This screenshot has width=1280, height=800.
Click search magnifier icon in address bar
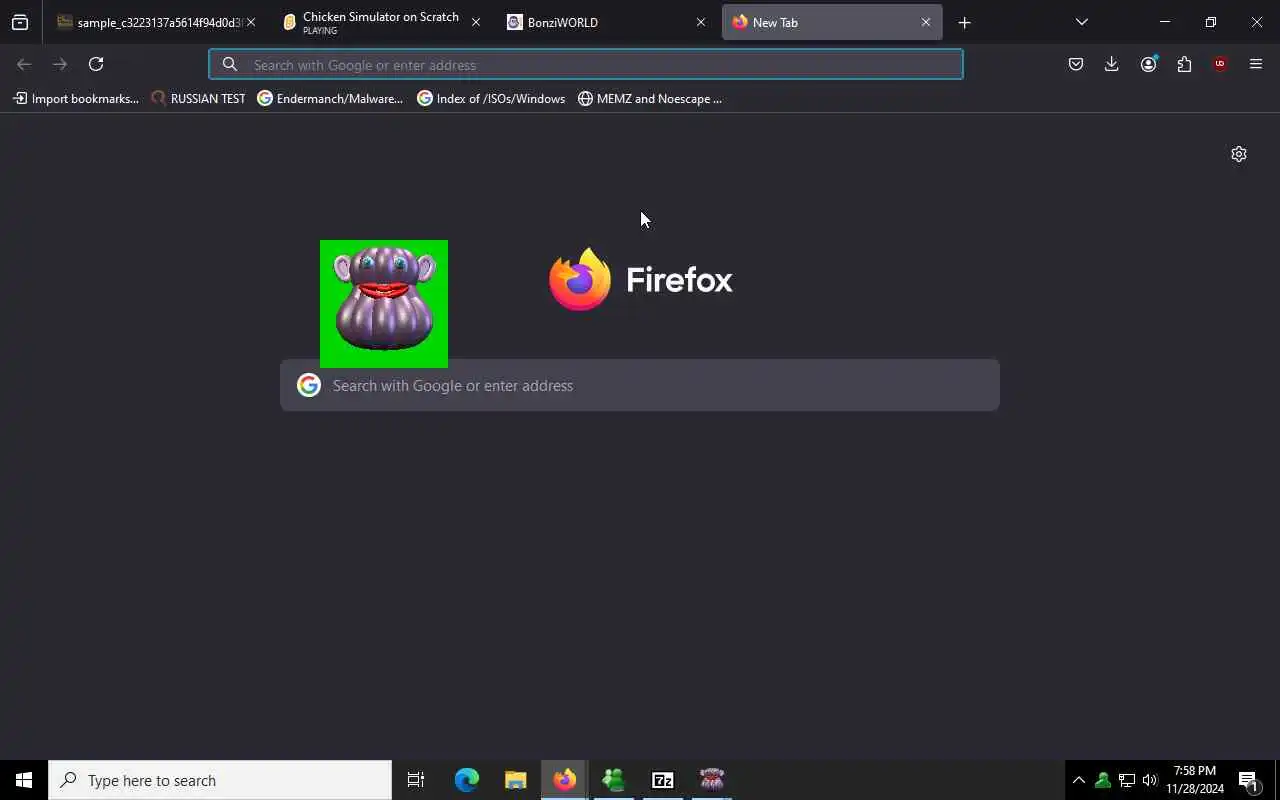[230, 64]
